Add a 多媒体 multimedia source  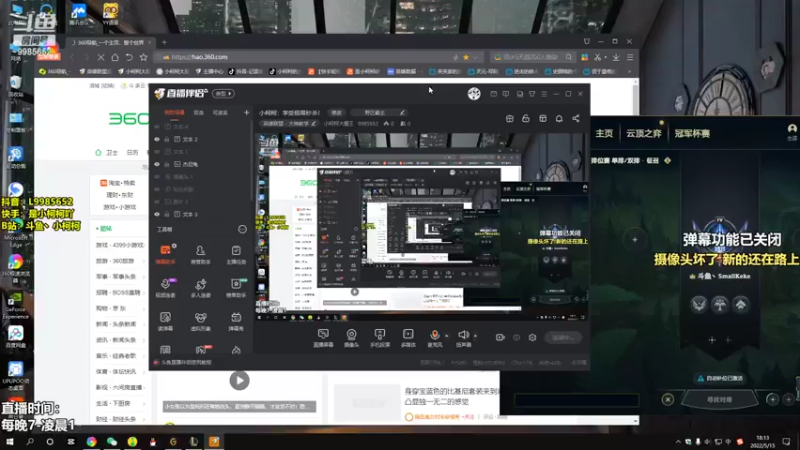[x=408, y=337]
